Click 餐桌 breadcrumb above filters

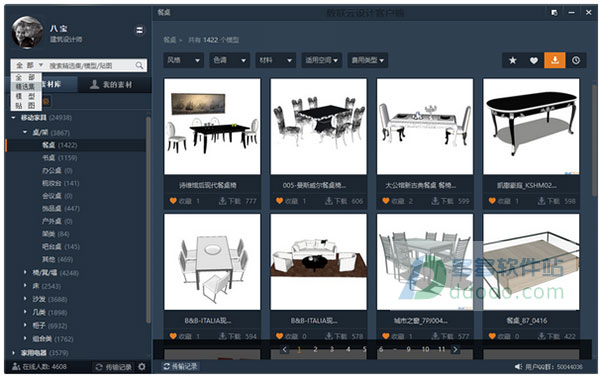click(x=170, y=40)
